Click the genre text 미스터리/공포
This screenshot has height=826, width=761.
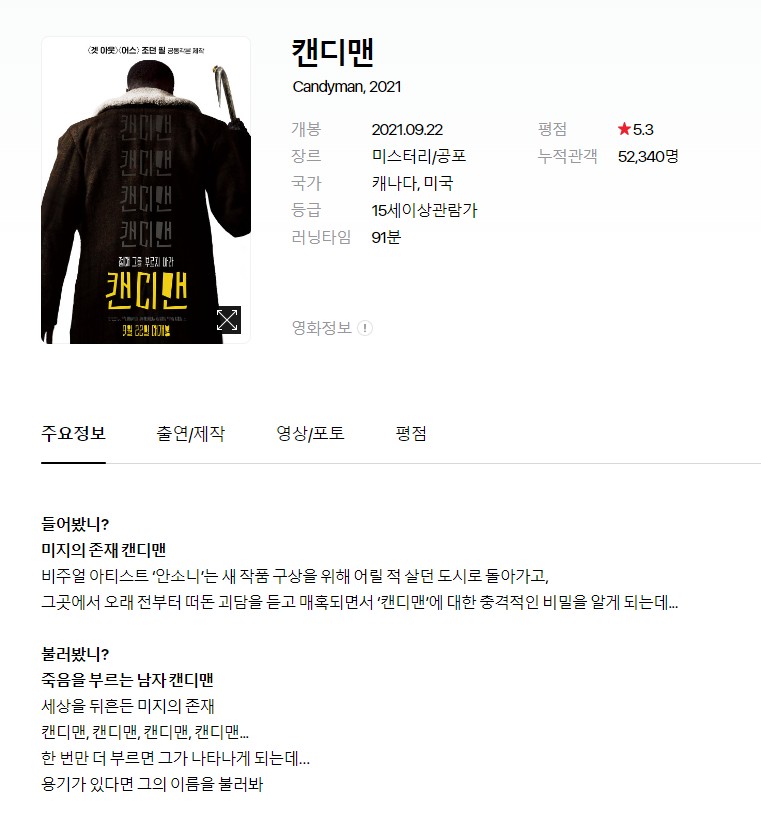419,156
